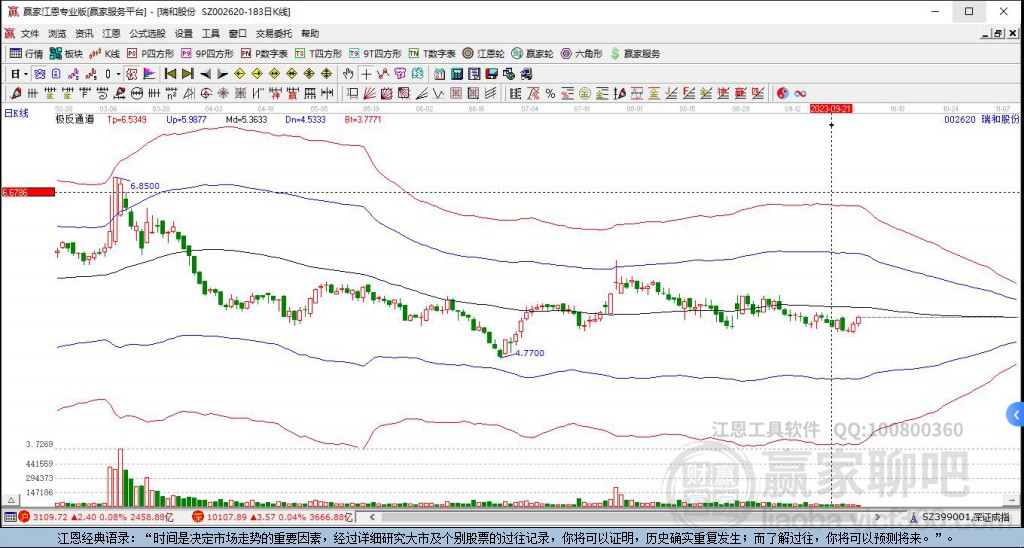Click the 赢家服务 button
Screen dimensions: 1024x548
[x=635, y=54]
